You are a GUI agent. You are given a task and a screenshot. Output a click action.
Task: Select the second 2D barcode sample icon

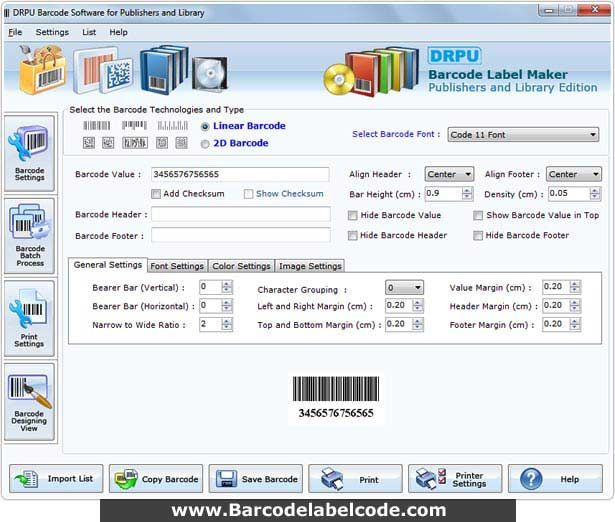coord(108,143)
